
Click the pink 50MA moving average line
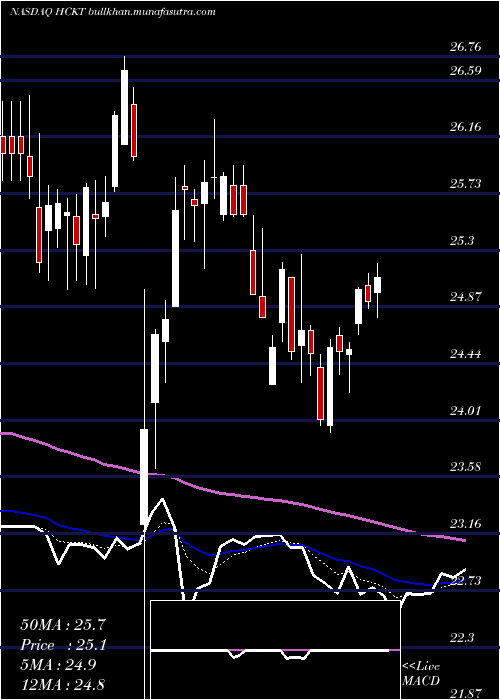point(232,494)
